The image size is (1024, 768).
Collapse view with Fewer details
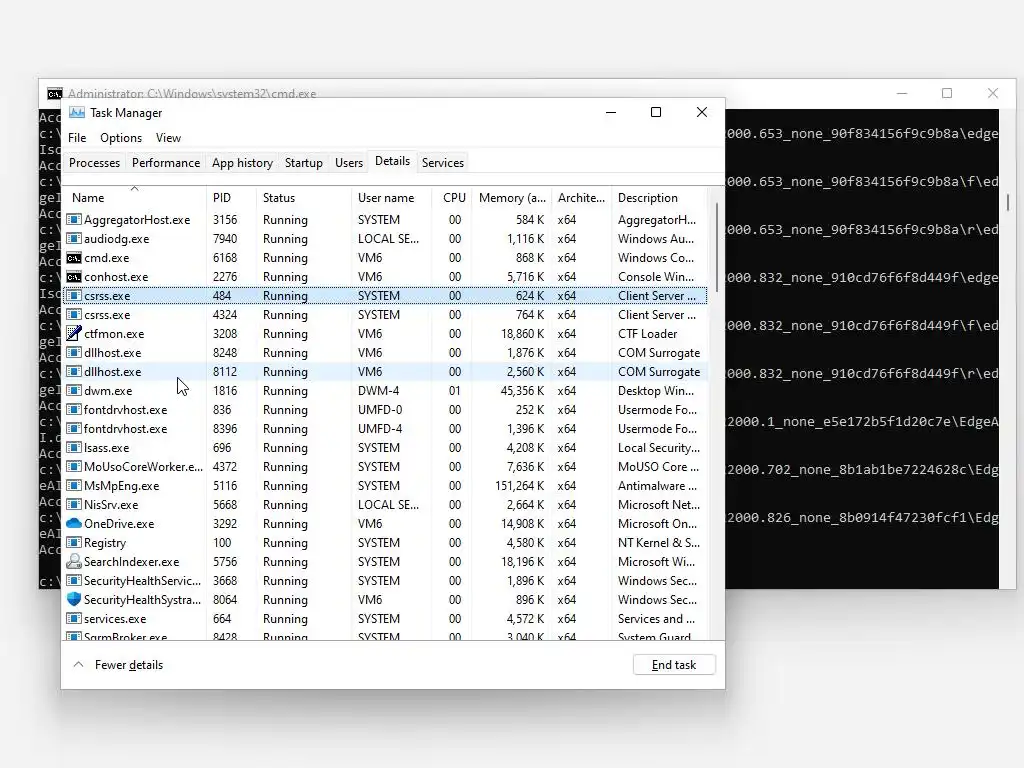(x=118, y=665)
